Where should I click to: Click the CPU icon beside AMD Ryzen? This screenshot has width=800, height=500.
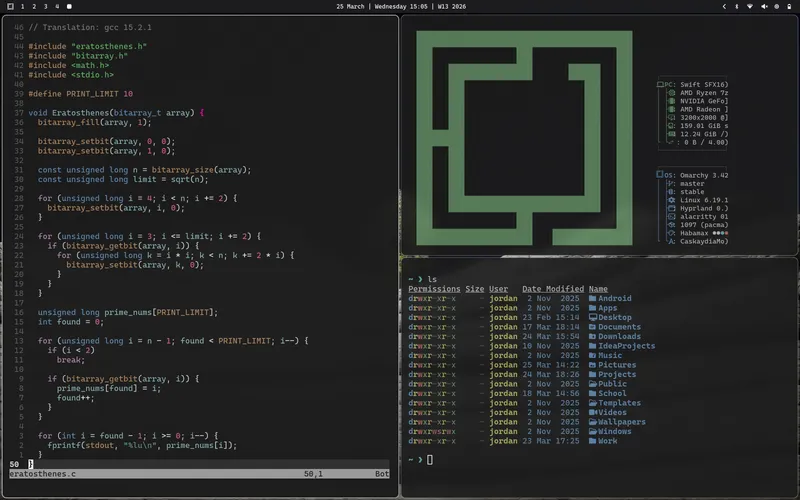click(x=672, y=93)
